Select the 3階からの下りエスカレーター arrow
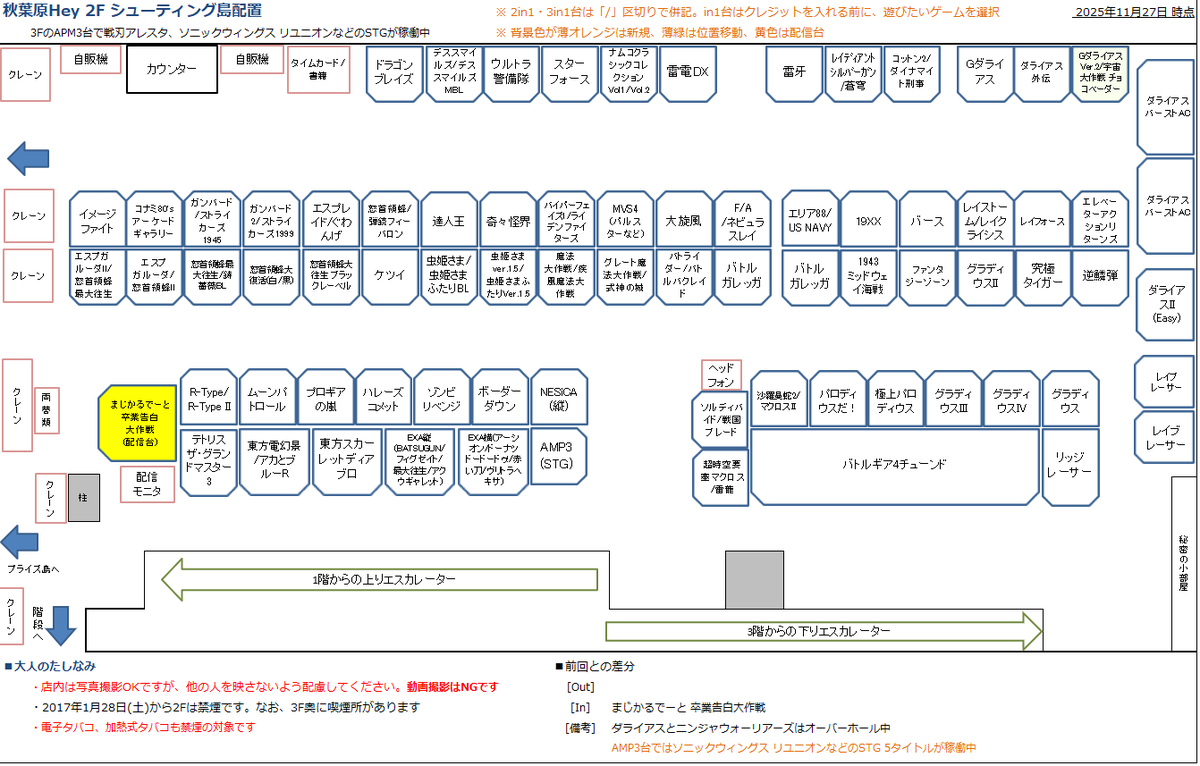The image size is (1200, 766). click(826, 631)
